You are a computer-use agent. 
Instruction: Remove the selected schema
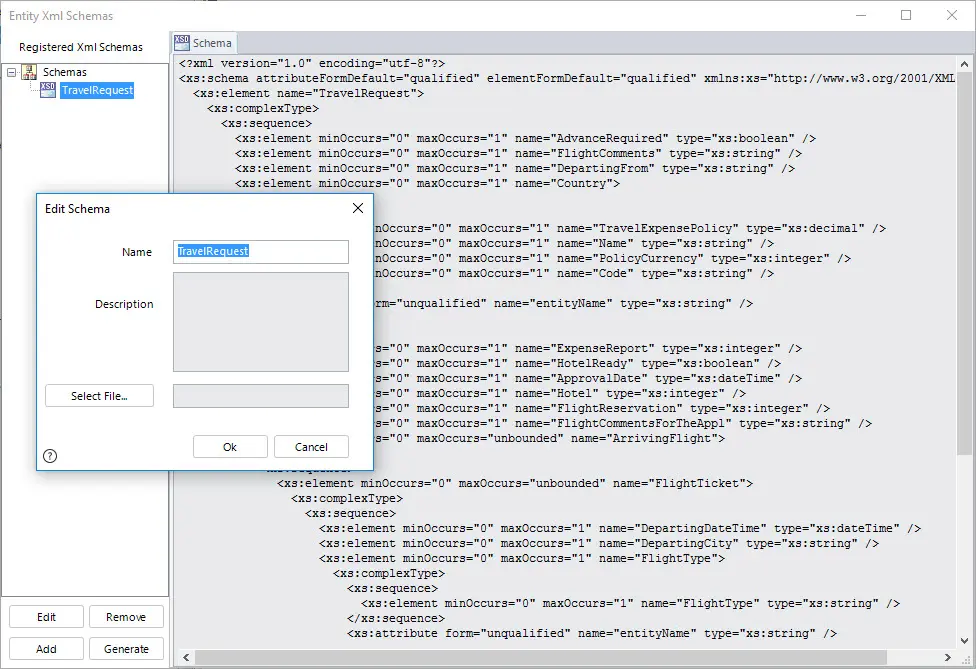[x=126, y=617]
